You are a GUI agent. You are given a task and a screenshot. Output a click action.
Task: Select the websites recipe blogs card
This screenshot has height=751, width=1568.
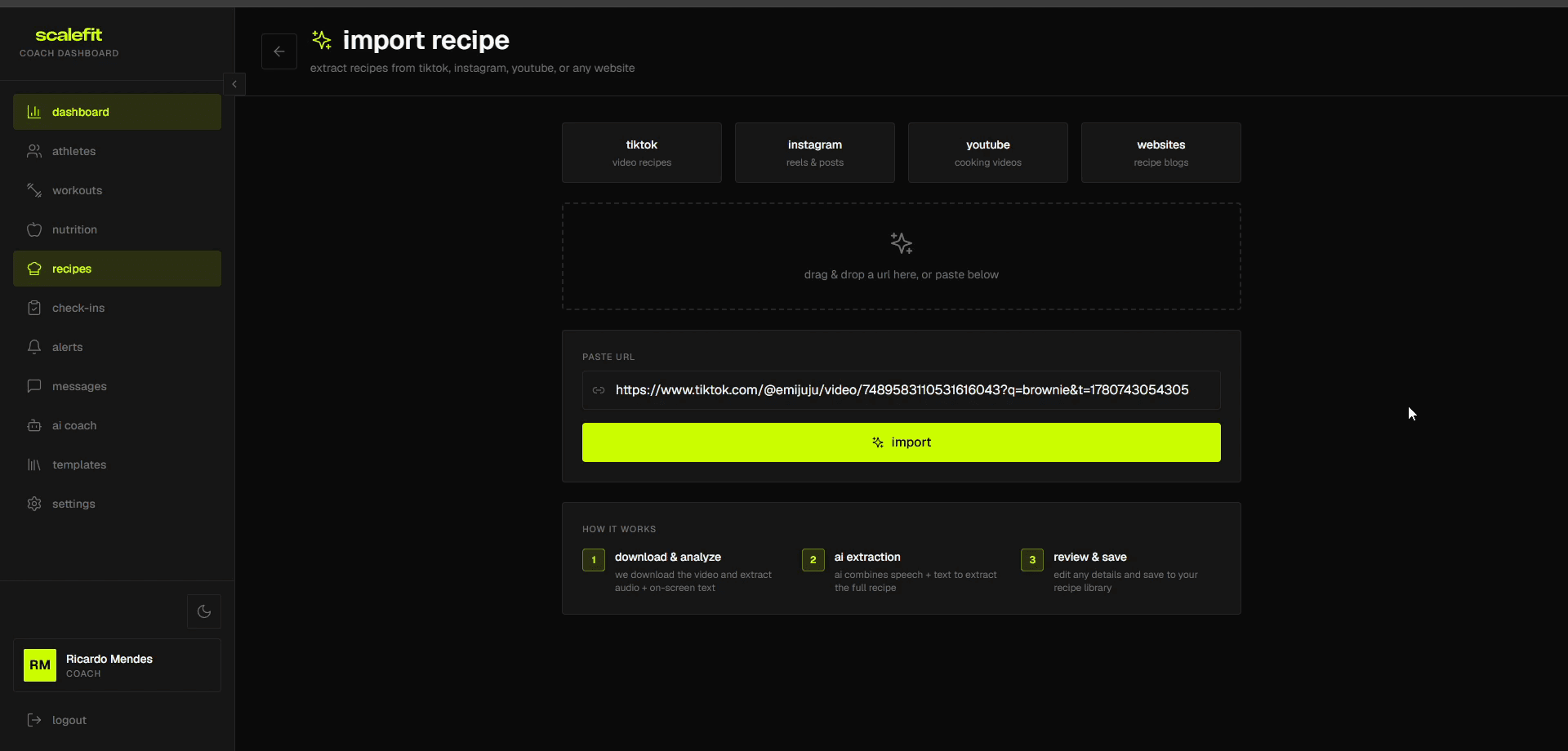point(1161,153)
